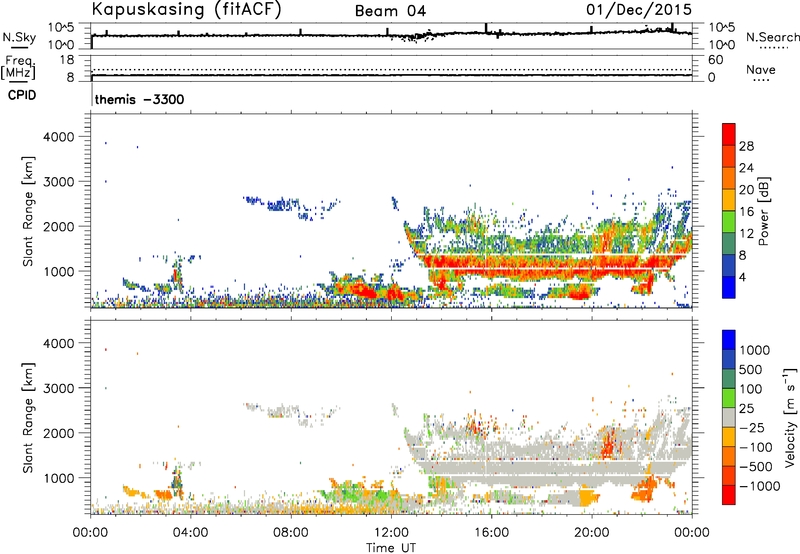800x554 pixels.
Task: Select the 20:00 time tick label
Action: pyautogui.click(x=592, y=533)
